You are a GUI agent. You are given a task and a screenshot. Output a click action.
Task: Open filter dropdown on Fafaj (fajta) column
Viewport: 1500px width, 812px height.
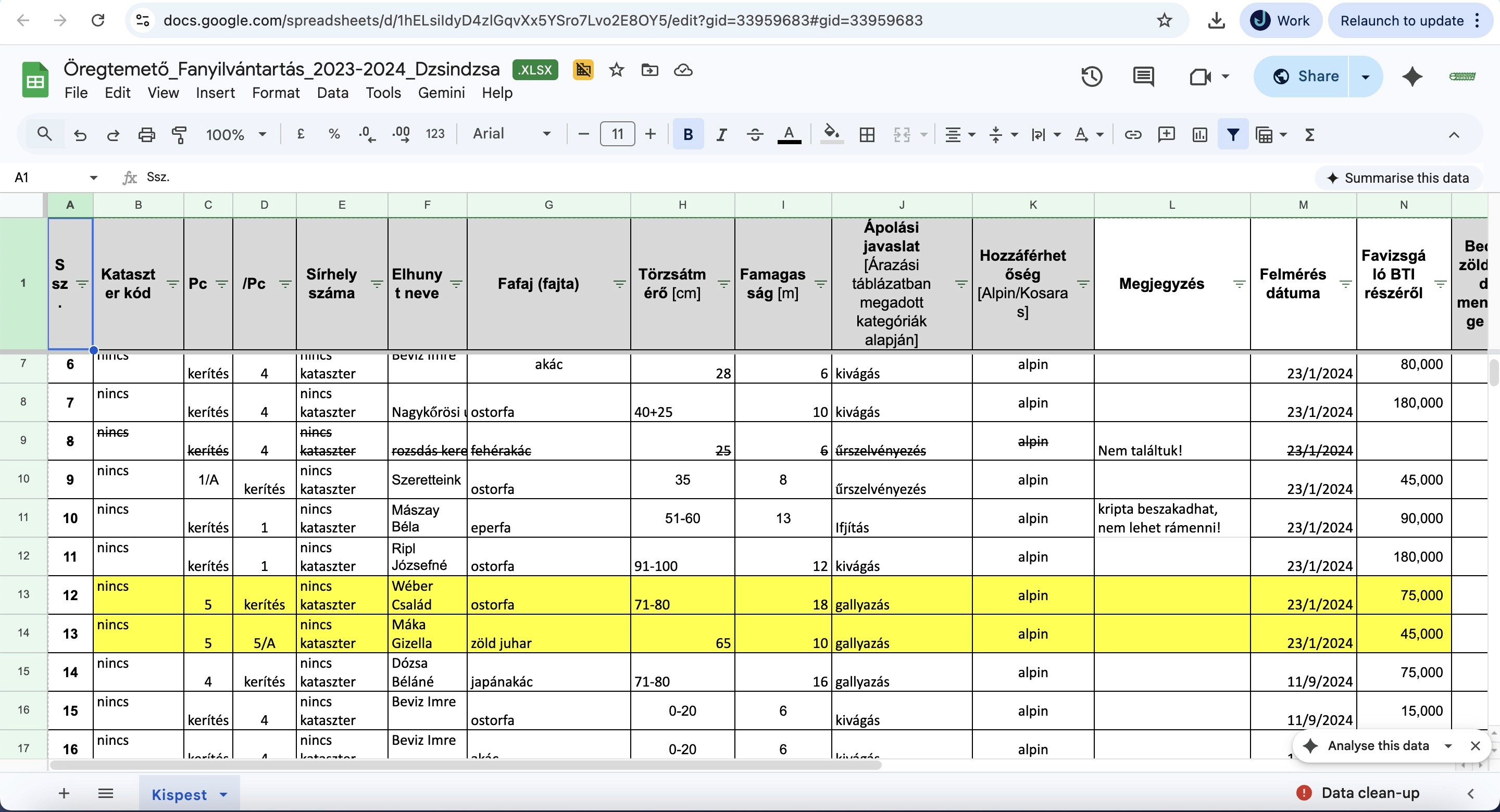coord(619,284)
